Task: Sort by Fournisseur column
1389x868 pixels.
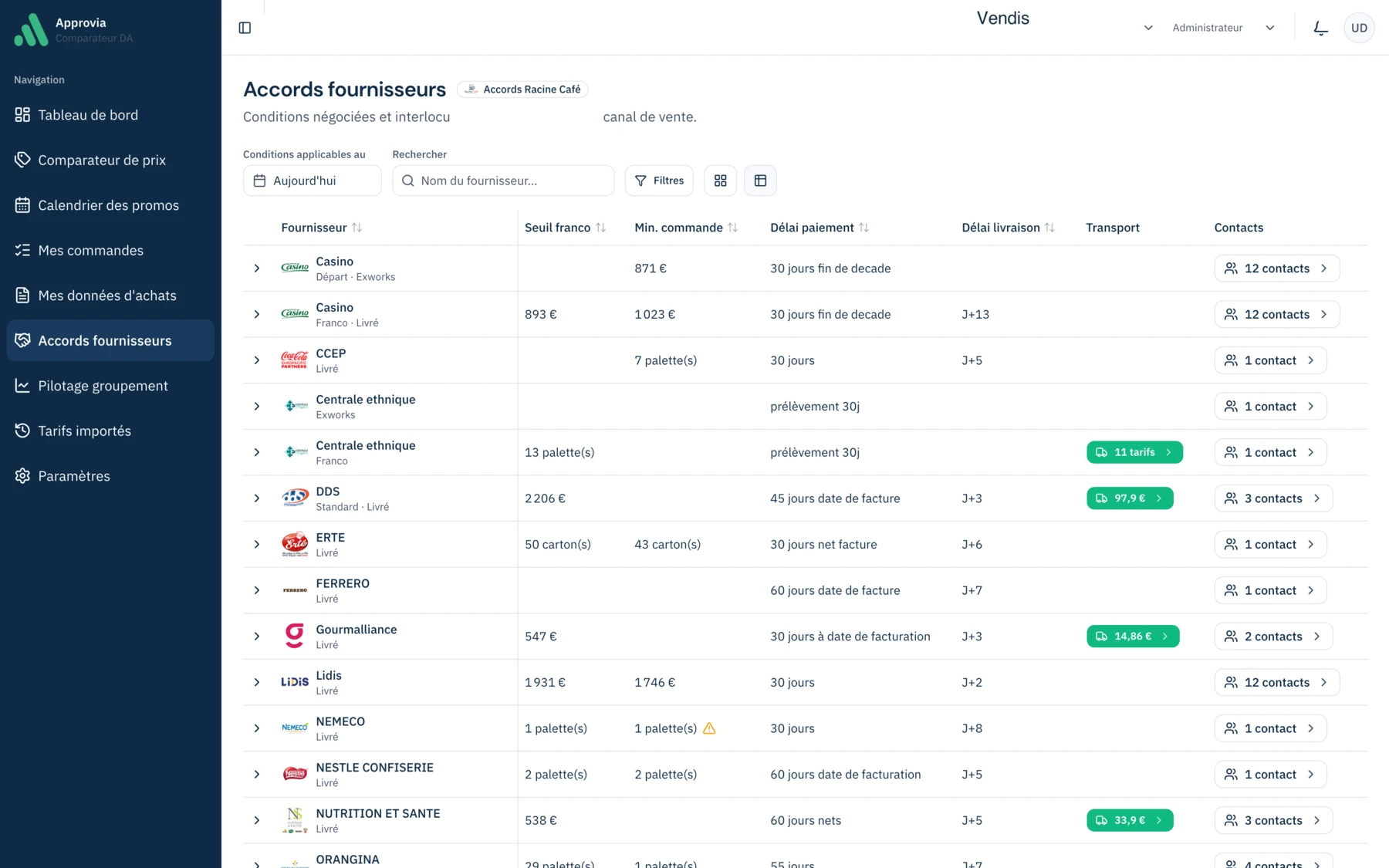Action: click(322, 228)
